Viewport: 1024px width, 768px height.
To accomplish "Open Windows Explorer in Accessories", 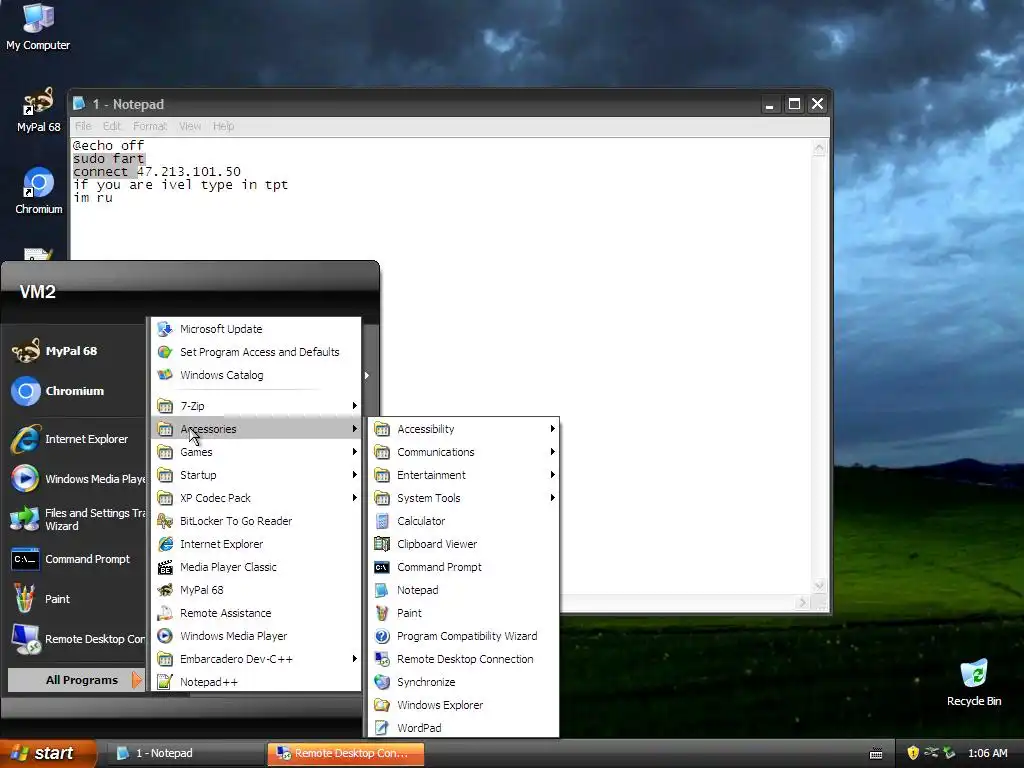I will pyautogui.click(x=464, y=705).
